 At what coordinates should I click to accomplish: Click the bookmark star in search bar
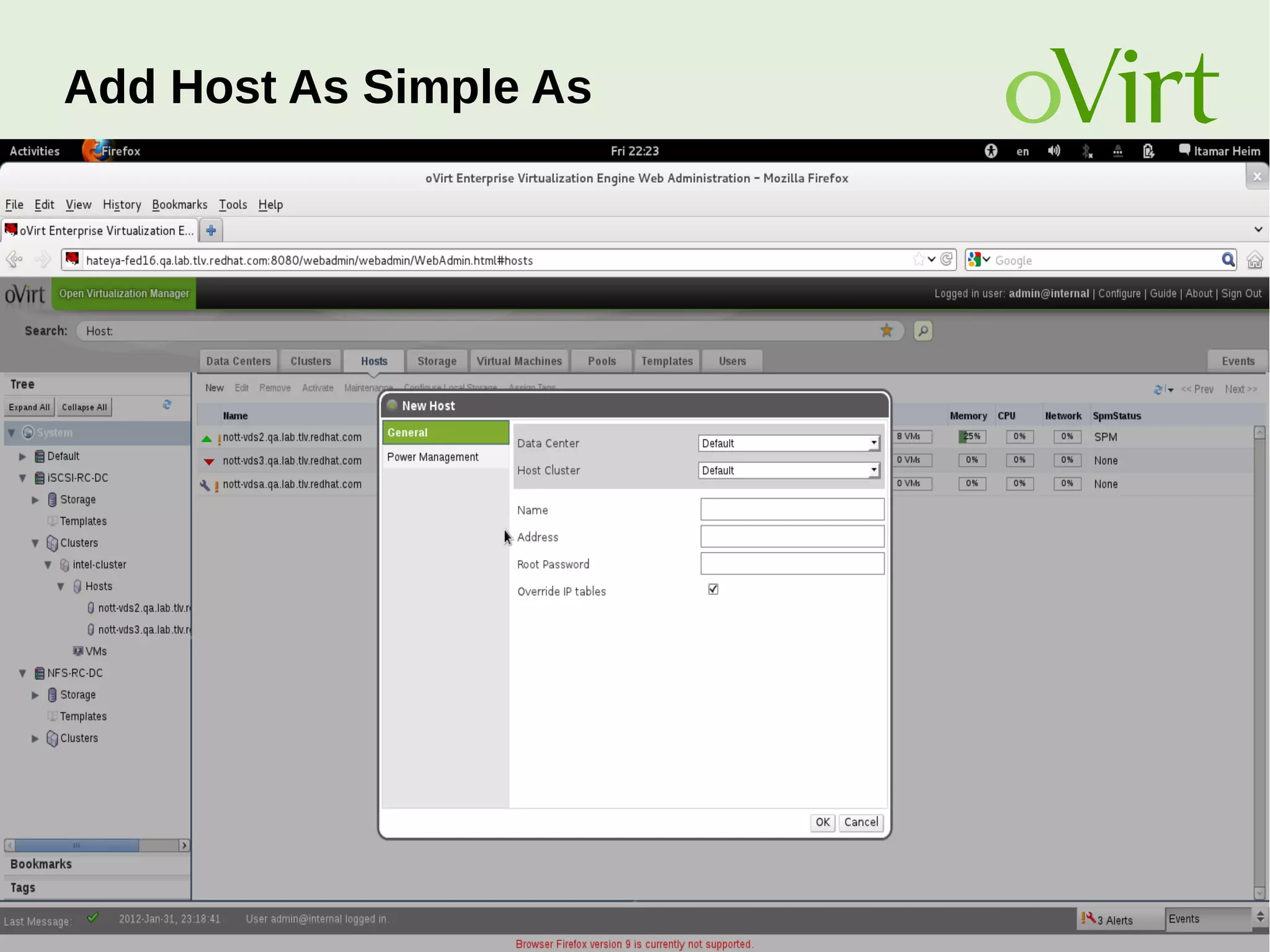[x=887, y=331]
